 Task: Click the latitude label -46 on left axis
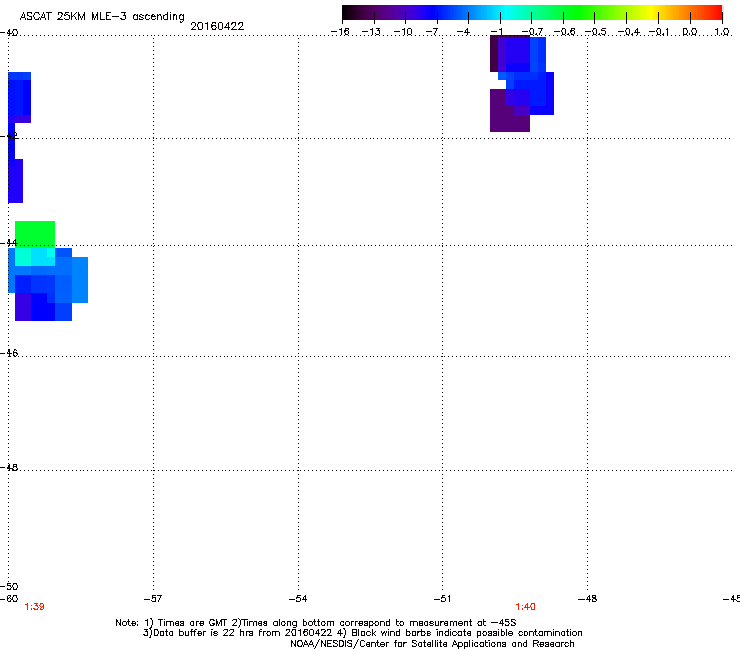9,353
